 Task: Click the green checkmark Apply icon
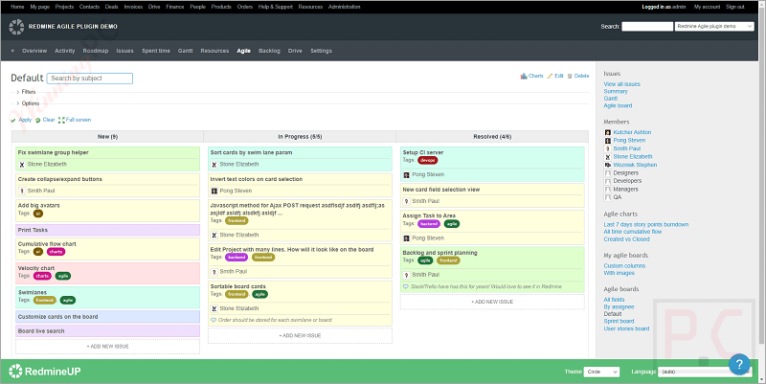coord(13,120)
